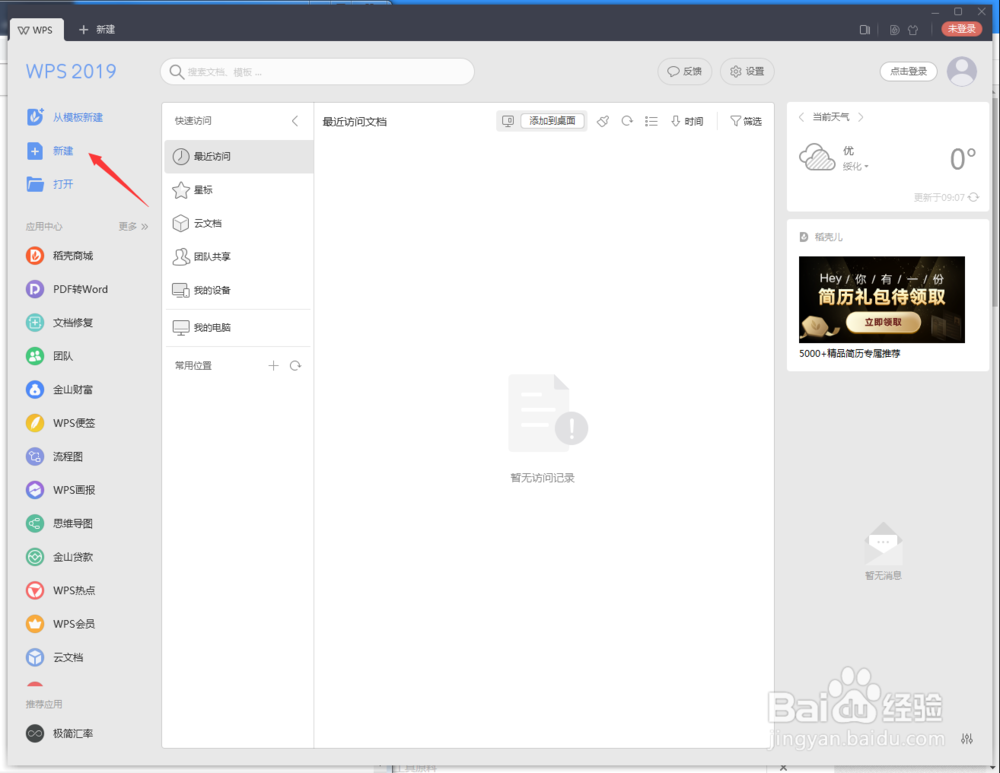The height and width of the screenshot is (773, 1000).
Task: Go to next weather card arrow
Action: click(861, 117)
